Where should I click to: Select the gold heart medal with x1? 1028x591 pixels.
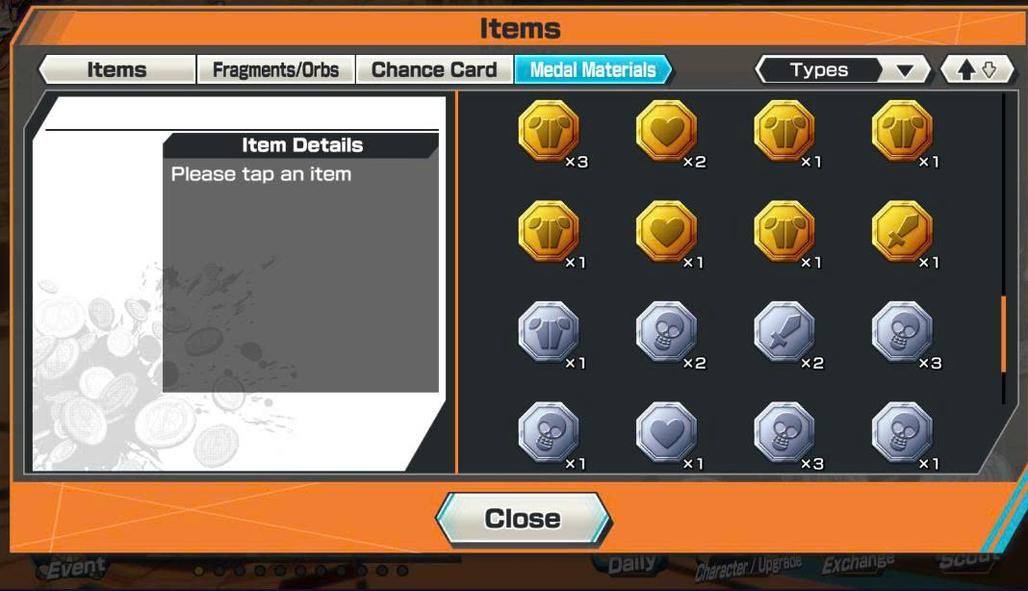coord(667,231)
